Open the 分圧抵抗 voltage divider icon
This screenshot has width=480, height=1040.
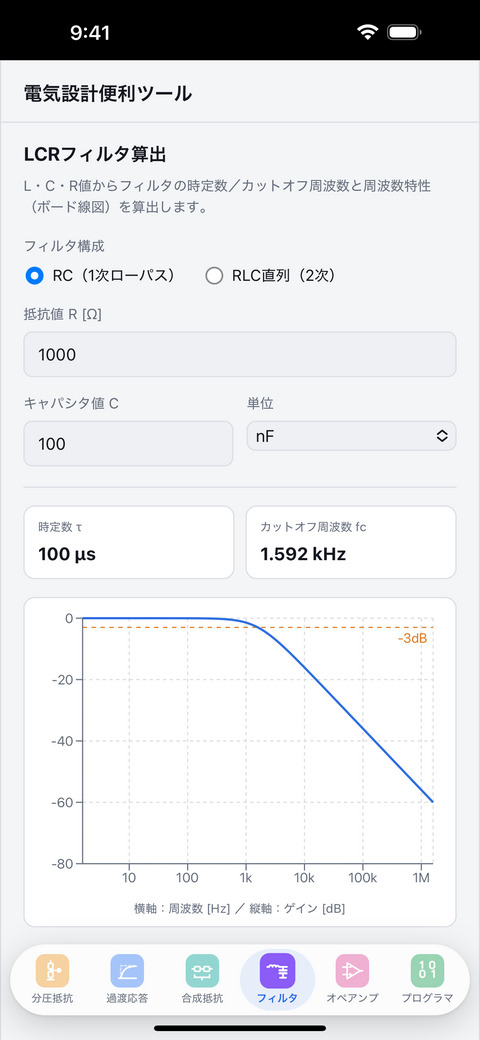[x=52, y=971]
